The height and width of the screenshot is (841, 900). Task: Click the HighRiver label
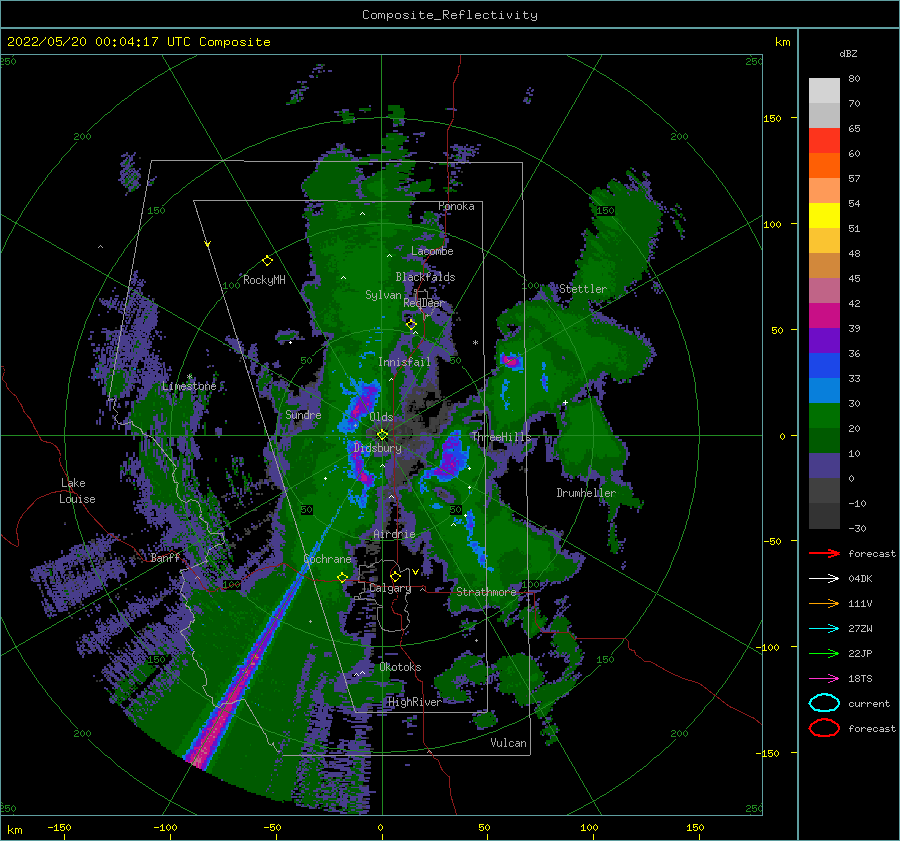414,702
